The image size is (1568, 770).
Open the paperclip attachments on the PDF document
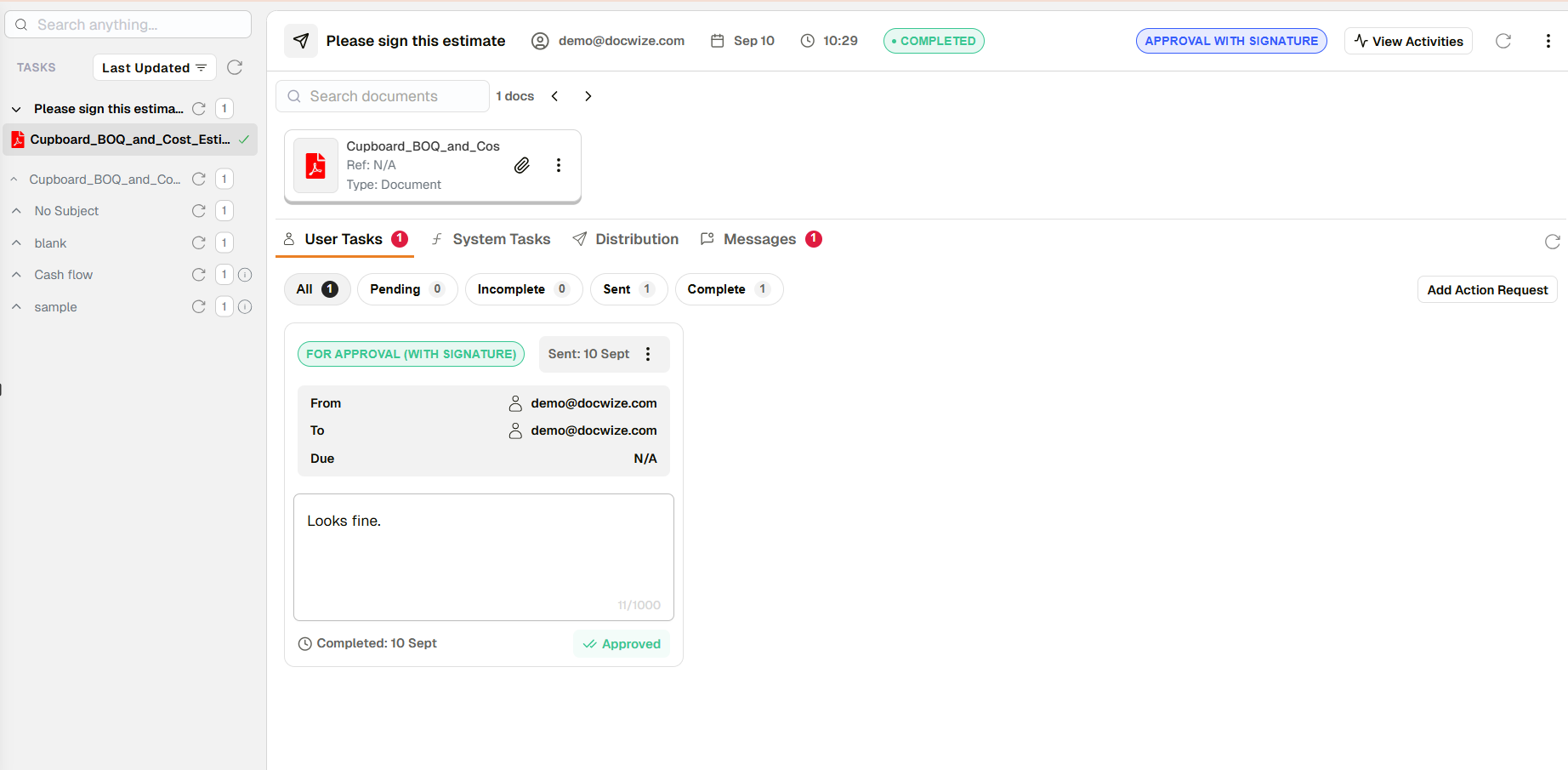click(522, 165)
